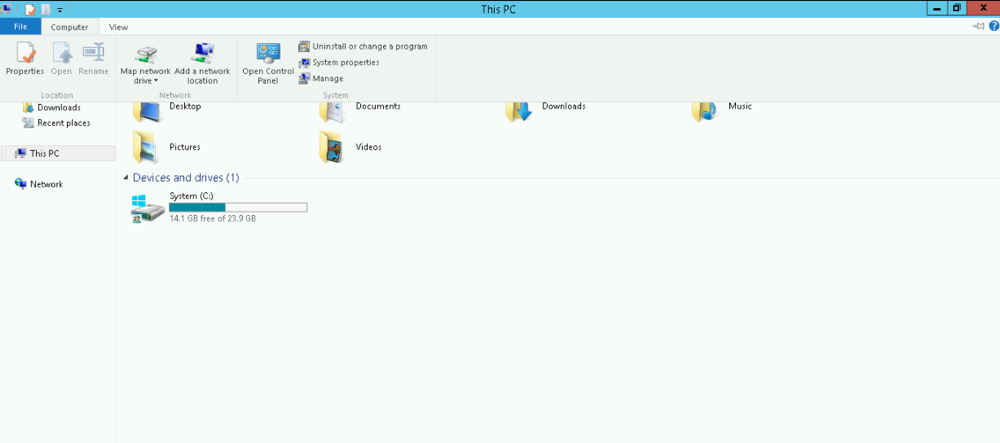
Task: Switch to the Computer ribbon tab
Action: click(x=70, y=27)
